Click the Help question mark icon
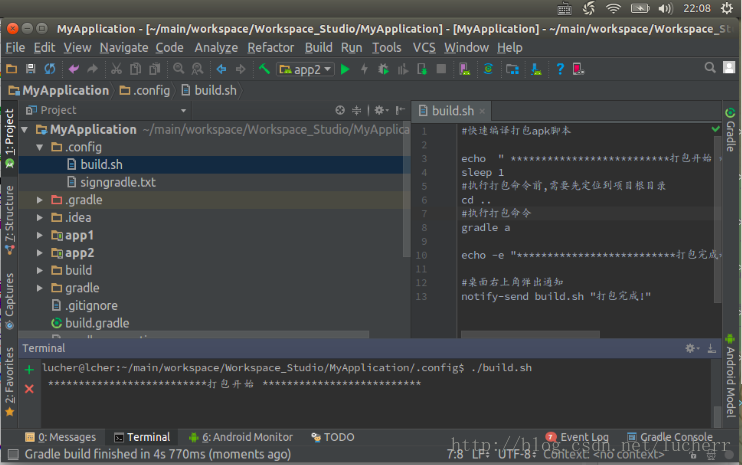This screenshot has height=465, width=742. (x=560, y=69)
